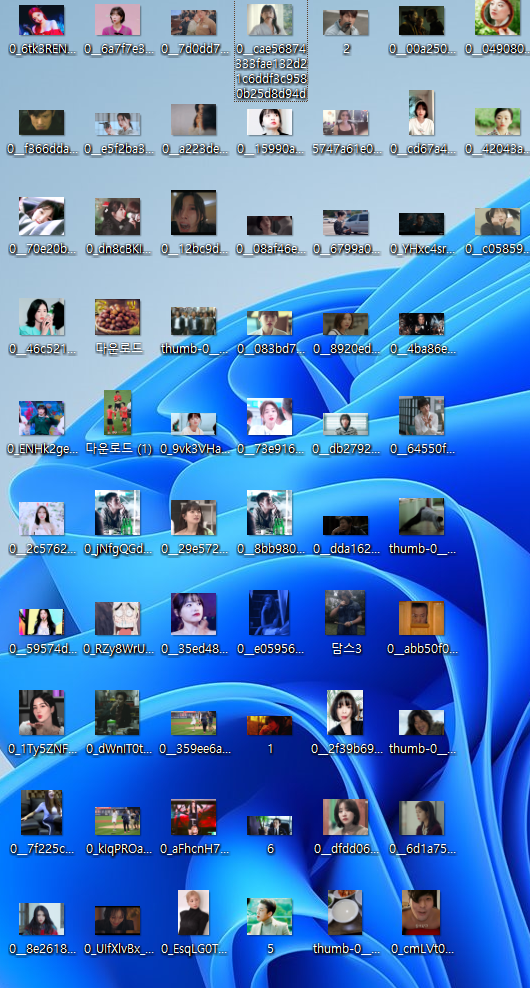
Task: Click the file icon 0__7d0dd7
Action: click(x=193, y=23)
